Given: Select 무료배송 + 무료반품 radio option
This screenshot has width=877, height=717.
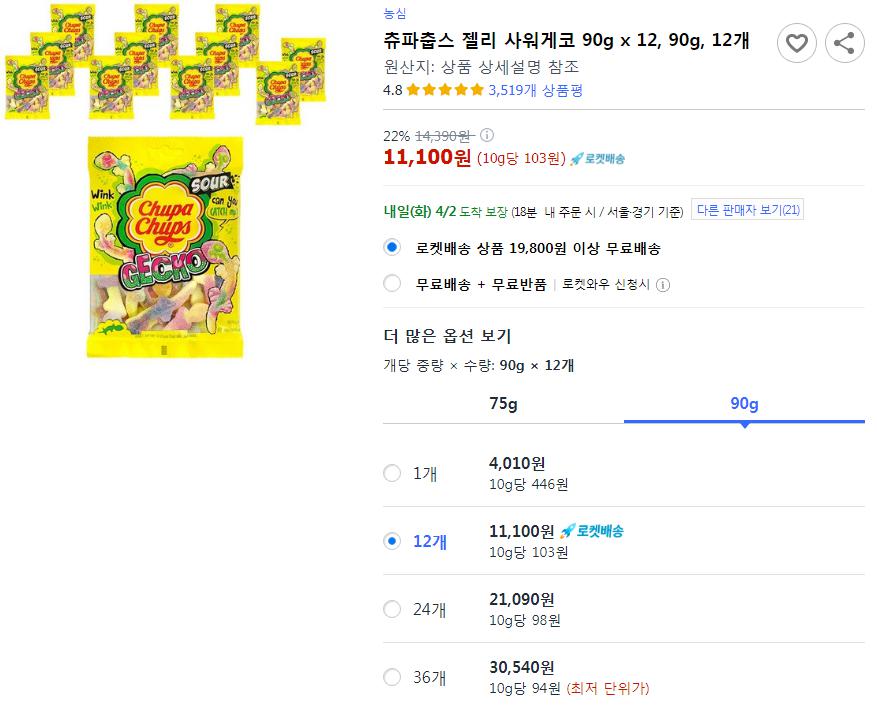Looking at the screenshot, I should [x=392, y=283].
